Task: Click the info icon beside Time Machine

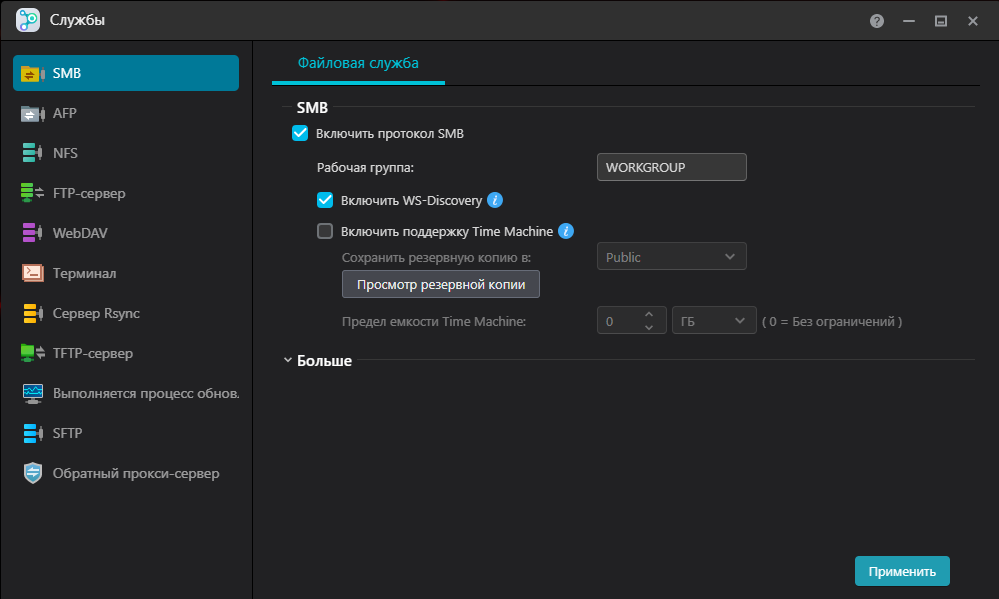Action: tap(566, 231)
